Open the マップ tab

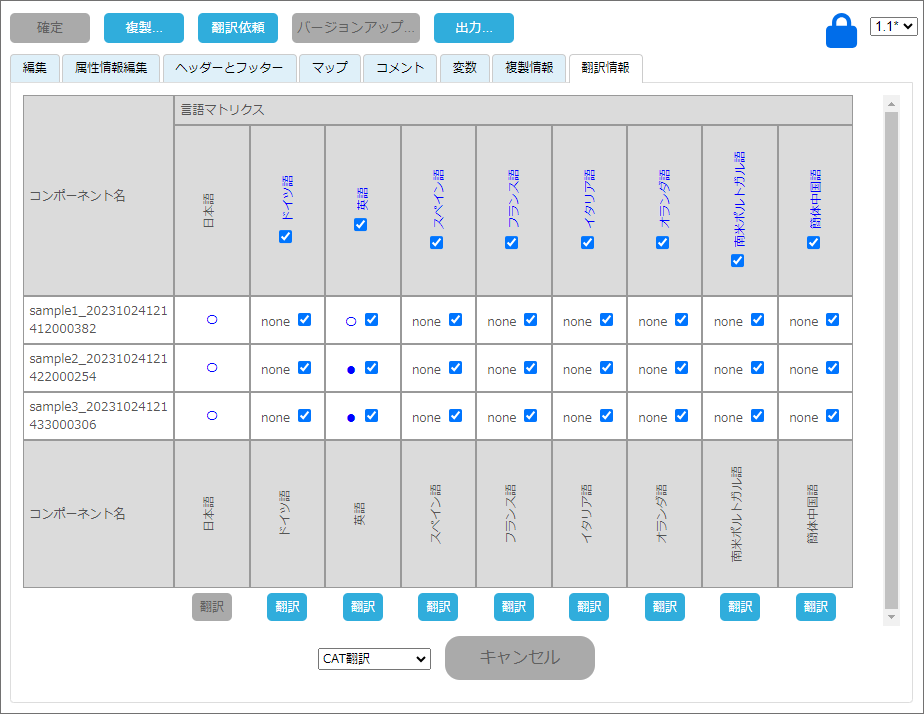point(329,68)
